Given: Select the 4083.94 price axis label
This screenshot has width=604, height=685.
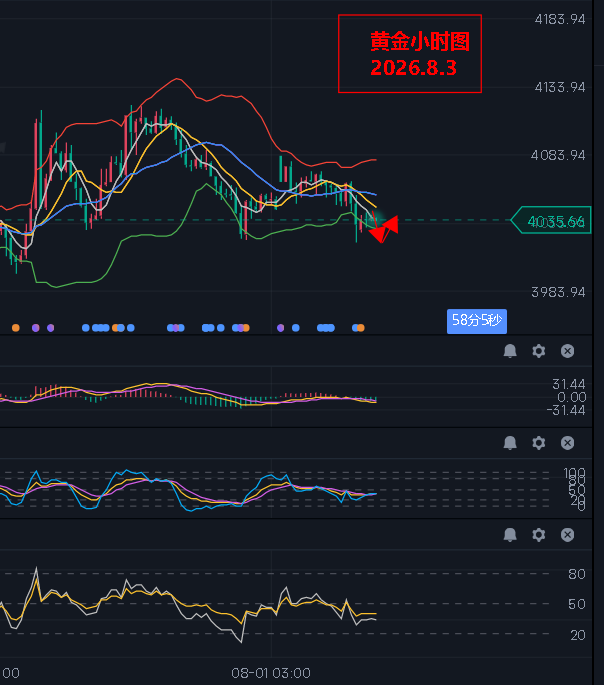Looking at the screenshot, I should tap(558, 155).
